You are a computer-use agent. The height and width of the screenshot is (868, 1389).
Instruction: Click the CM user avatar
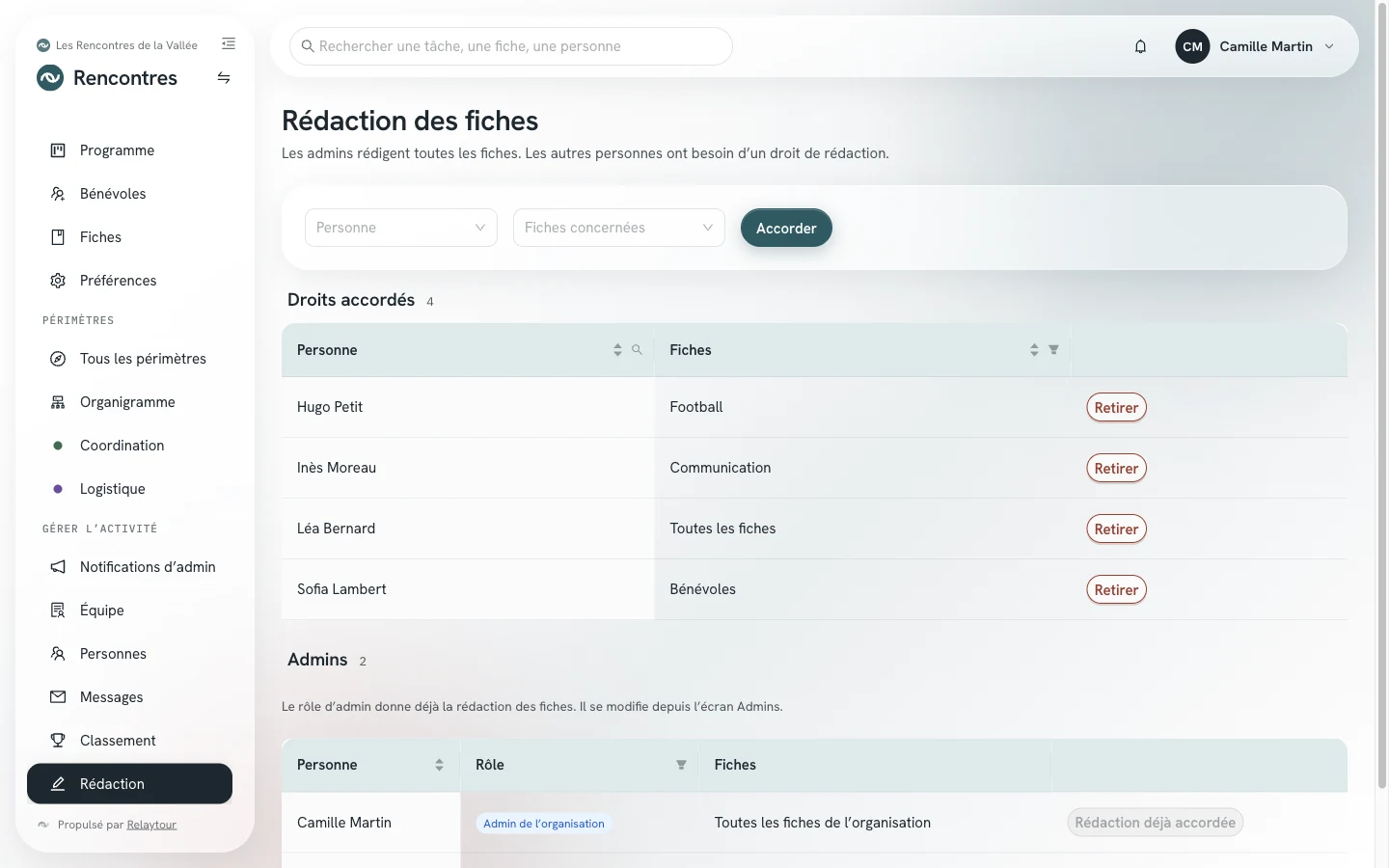pyautogui.click(x=1192, y=46)
